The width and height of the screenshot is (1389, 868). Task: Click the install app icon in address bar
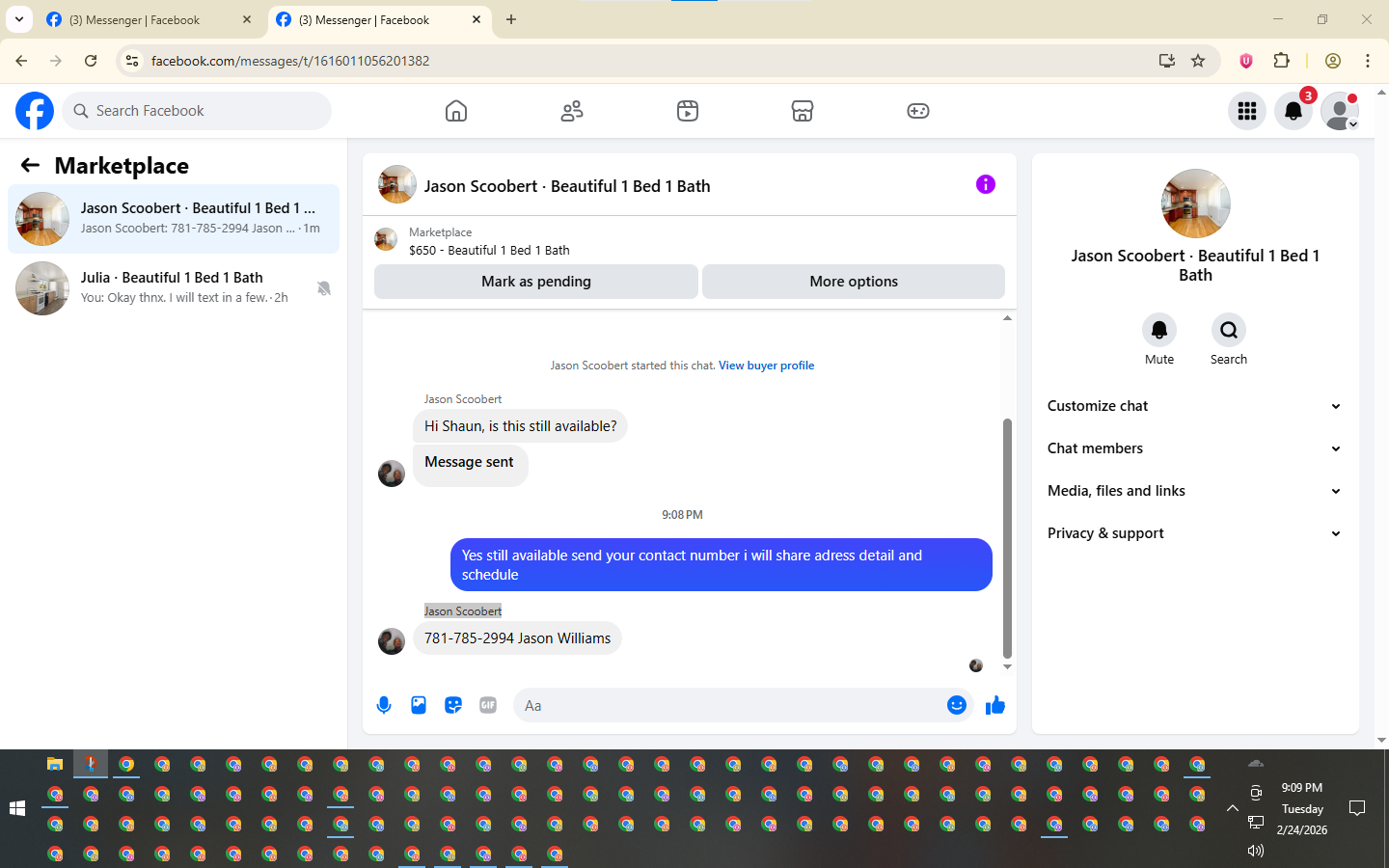click(x=1167, y=61)
